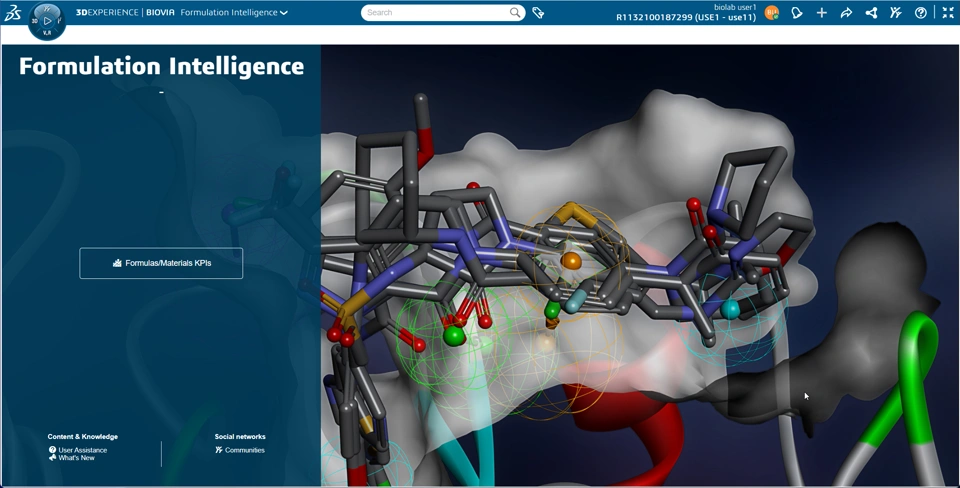
Task: Click the 3DEXPERIENCE | BIOVIA brand text
Action: tap(125, 12)
